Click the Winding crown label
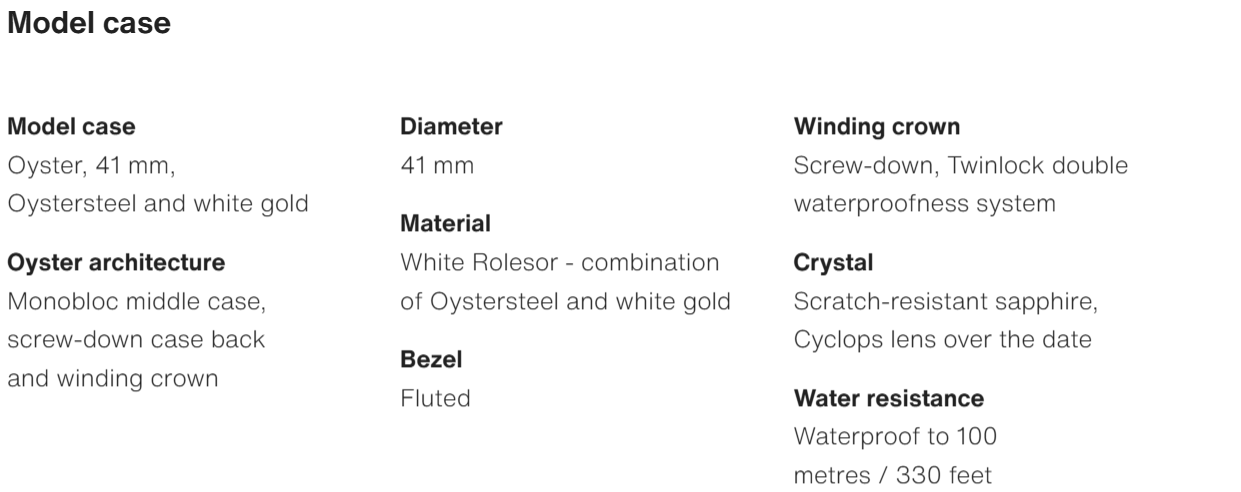This screenshot has height=492, width=1241. tap(876, 127)
